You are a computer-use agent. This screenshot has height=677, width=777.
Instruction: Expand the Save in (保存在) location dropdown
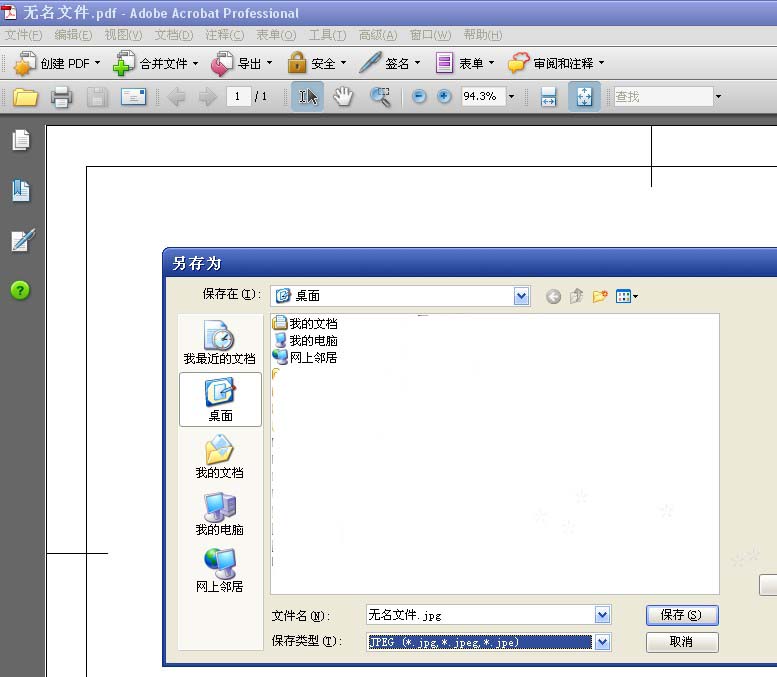[x=521, y=296]
